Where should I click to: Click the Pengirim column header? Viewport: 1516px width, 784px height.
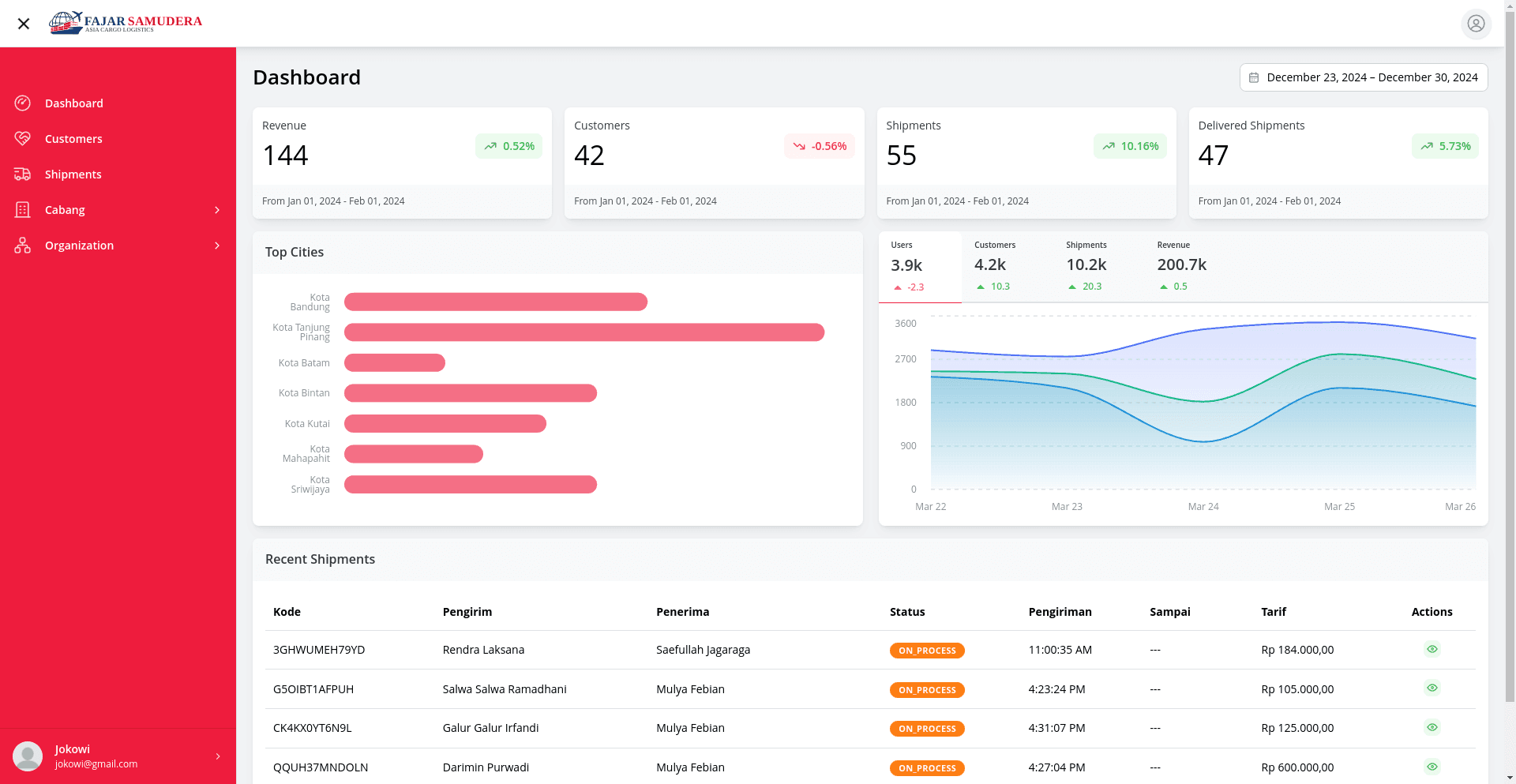coord(467,612)
